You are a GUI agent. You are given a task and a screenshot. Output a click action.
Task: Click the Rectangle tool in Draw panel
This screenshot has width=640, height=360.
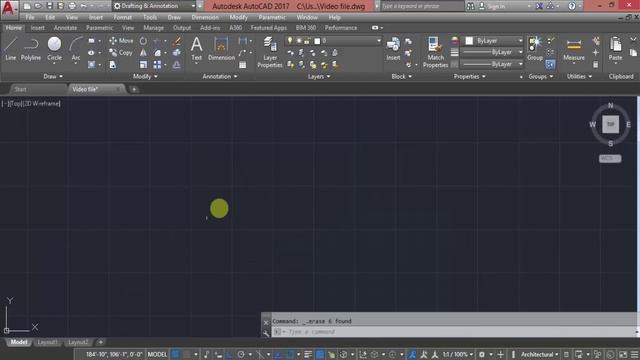tap(91, 41)
